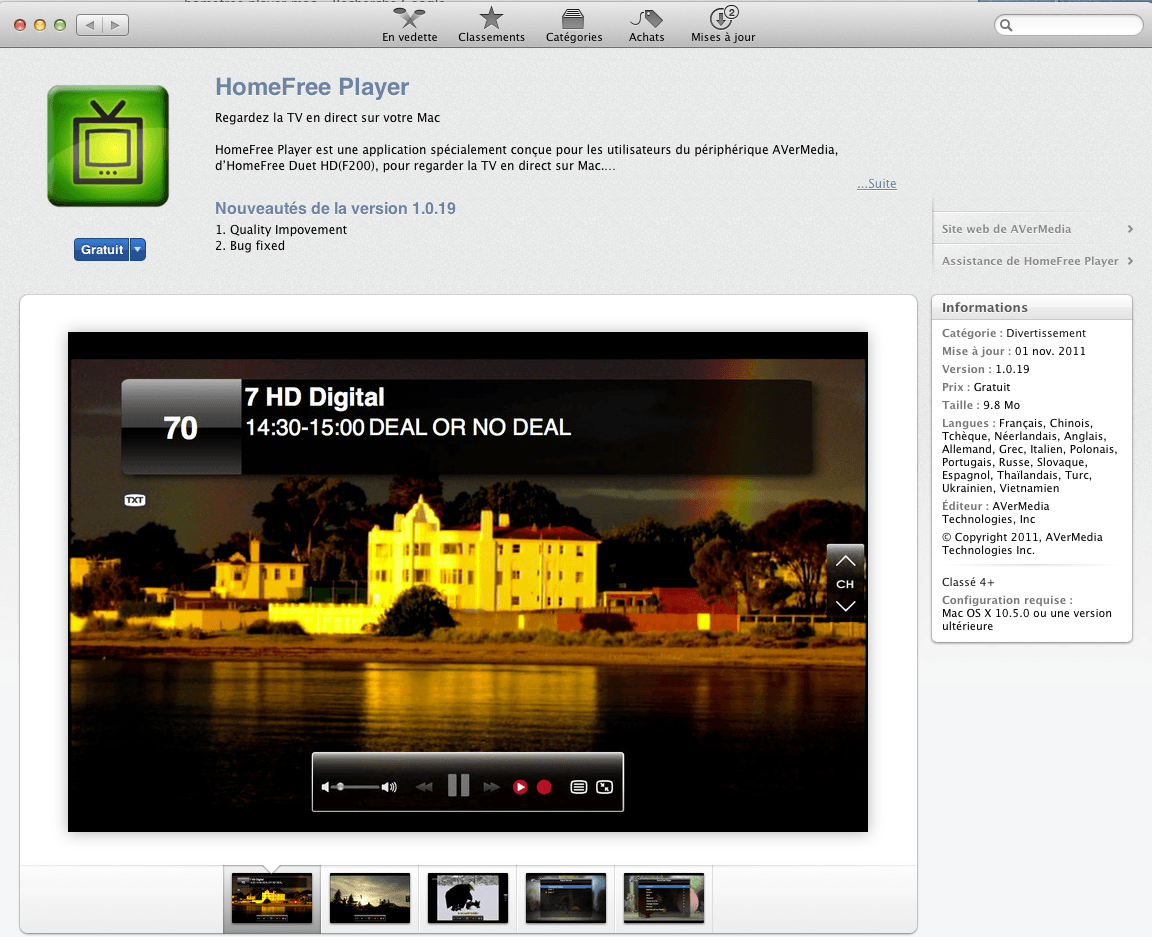
Task: Select the third thumbnail with black animal
Action: [468, 898]
